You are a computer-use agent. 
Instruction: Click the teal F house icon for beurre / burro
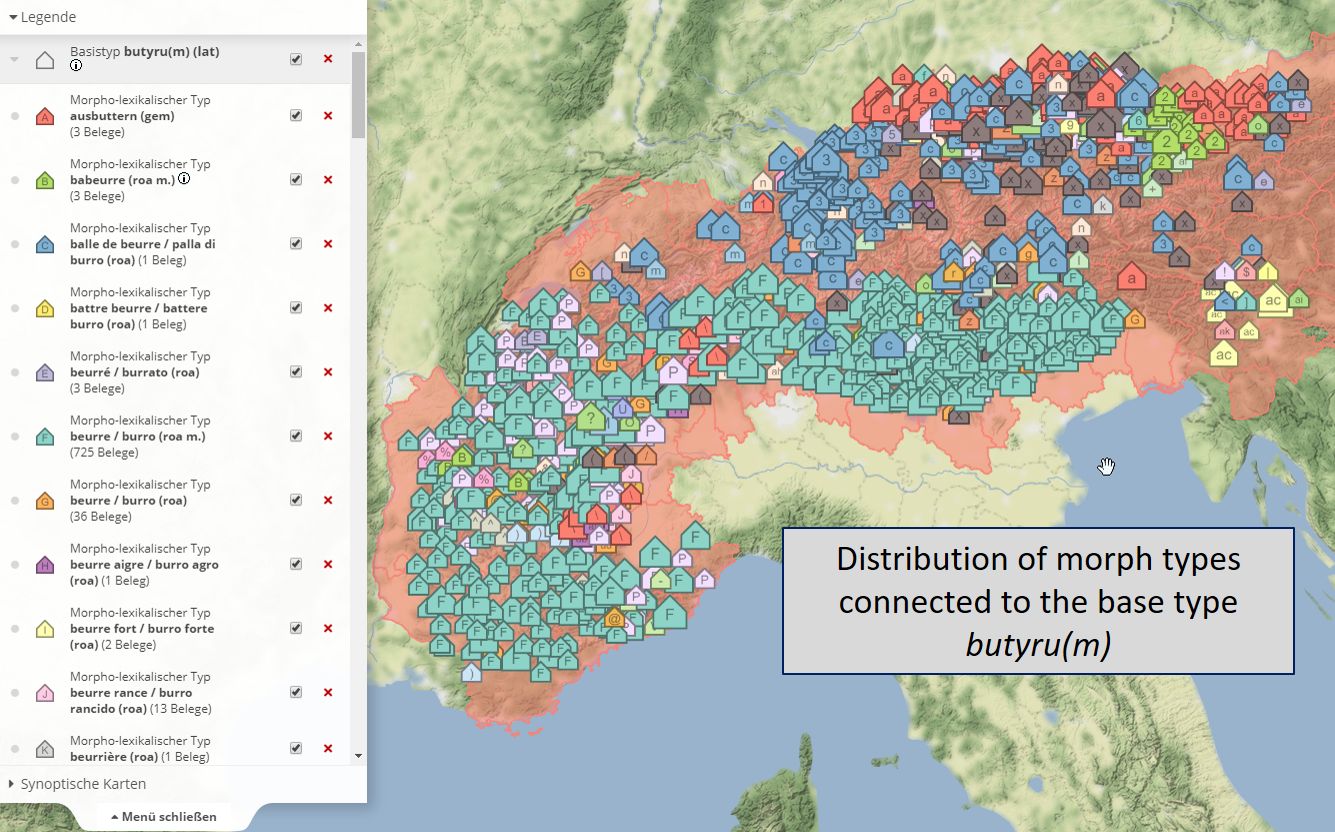[44, 437]
